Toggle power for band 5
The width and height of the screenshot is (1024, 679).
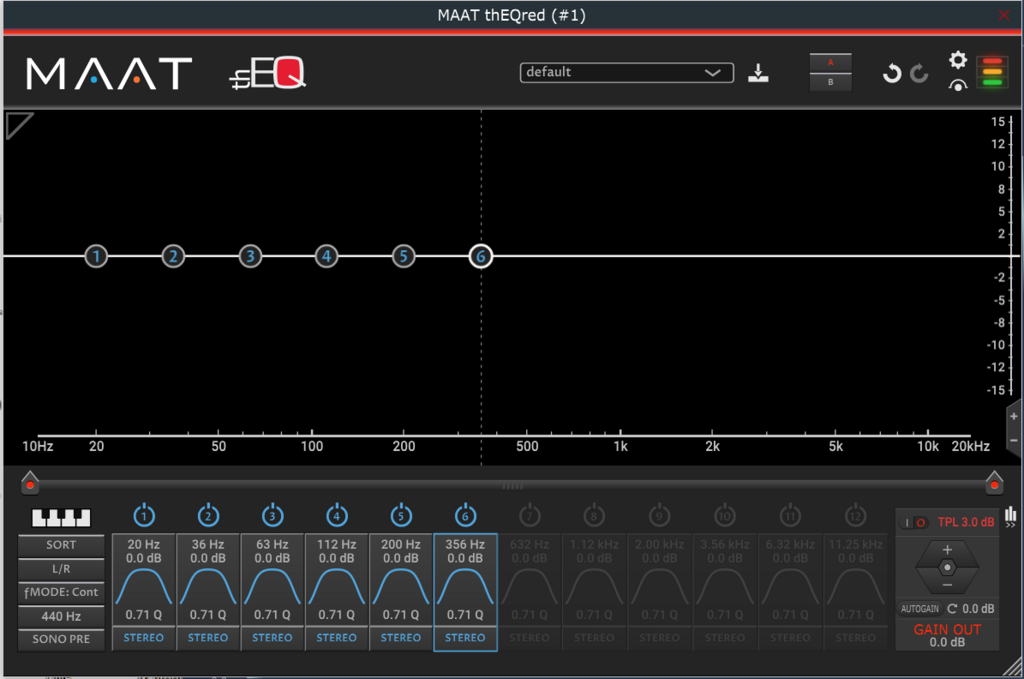[x=401, y=515]
